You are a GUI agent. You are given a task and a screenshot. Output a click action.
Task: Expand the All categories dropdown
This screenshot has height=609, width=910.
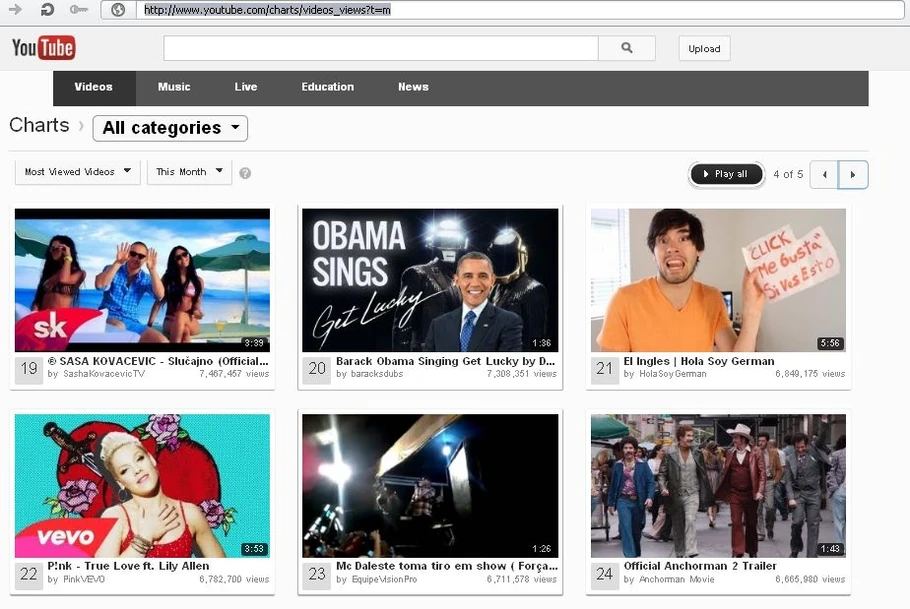(170, 128)
